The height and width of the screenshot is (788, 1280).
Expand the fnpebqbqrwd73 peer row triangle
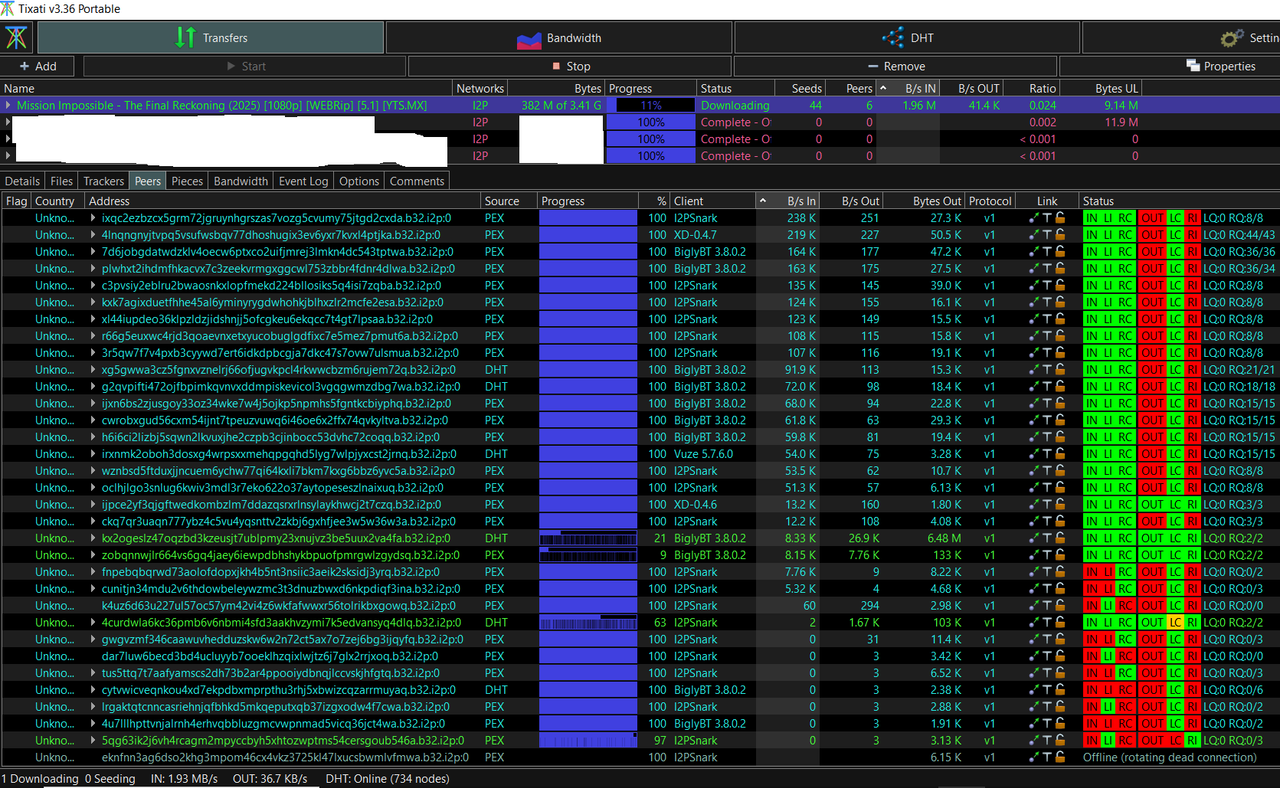click(93, 572)
